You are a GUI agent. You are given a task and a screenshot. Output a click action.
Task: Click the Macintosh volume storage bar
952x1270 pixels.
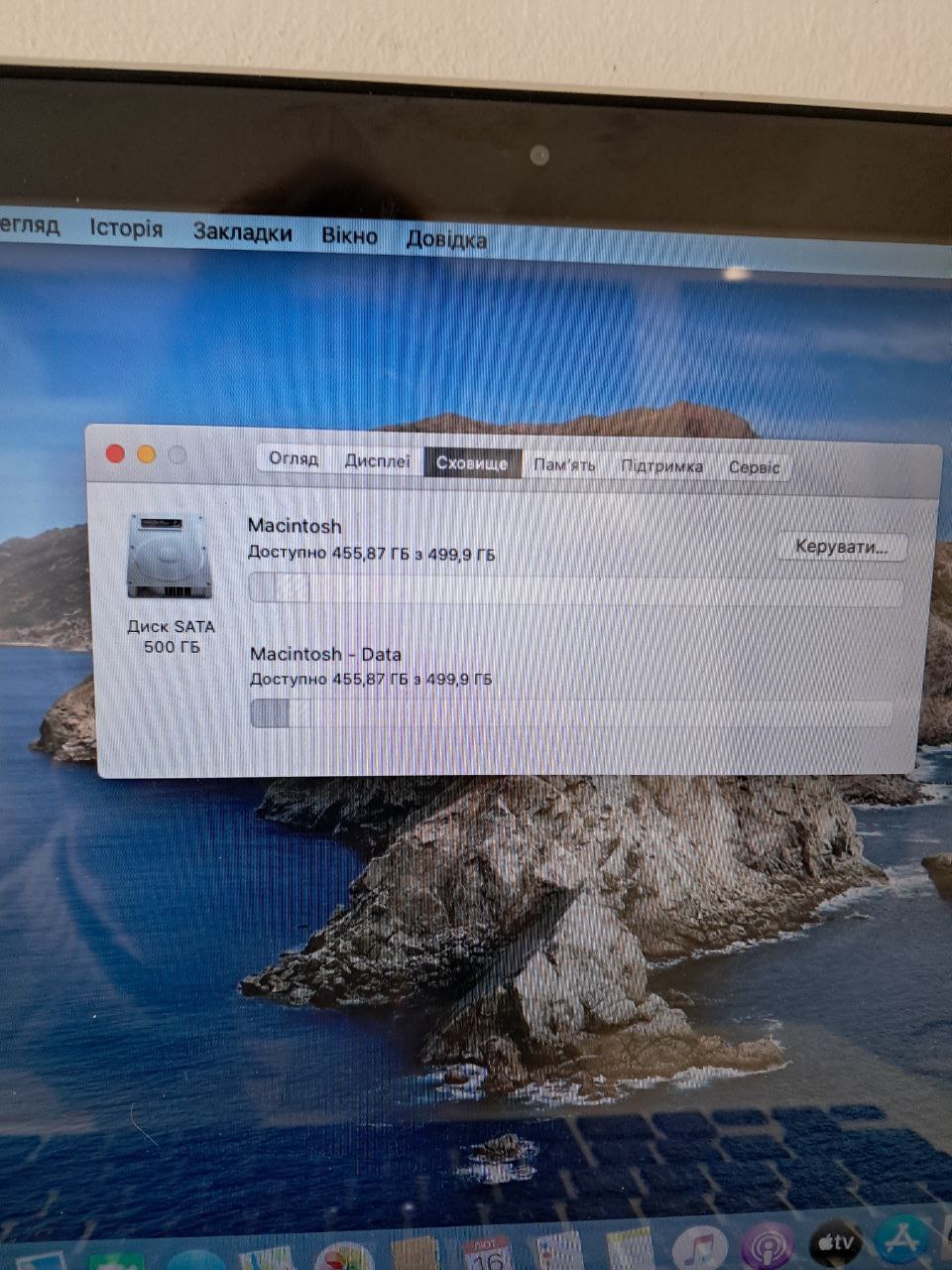click(575, 590)
